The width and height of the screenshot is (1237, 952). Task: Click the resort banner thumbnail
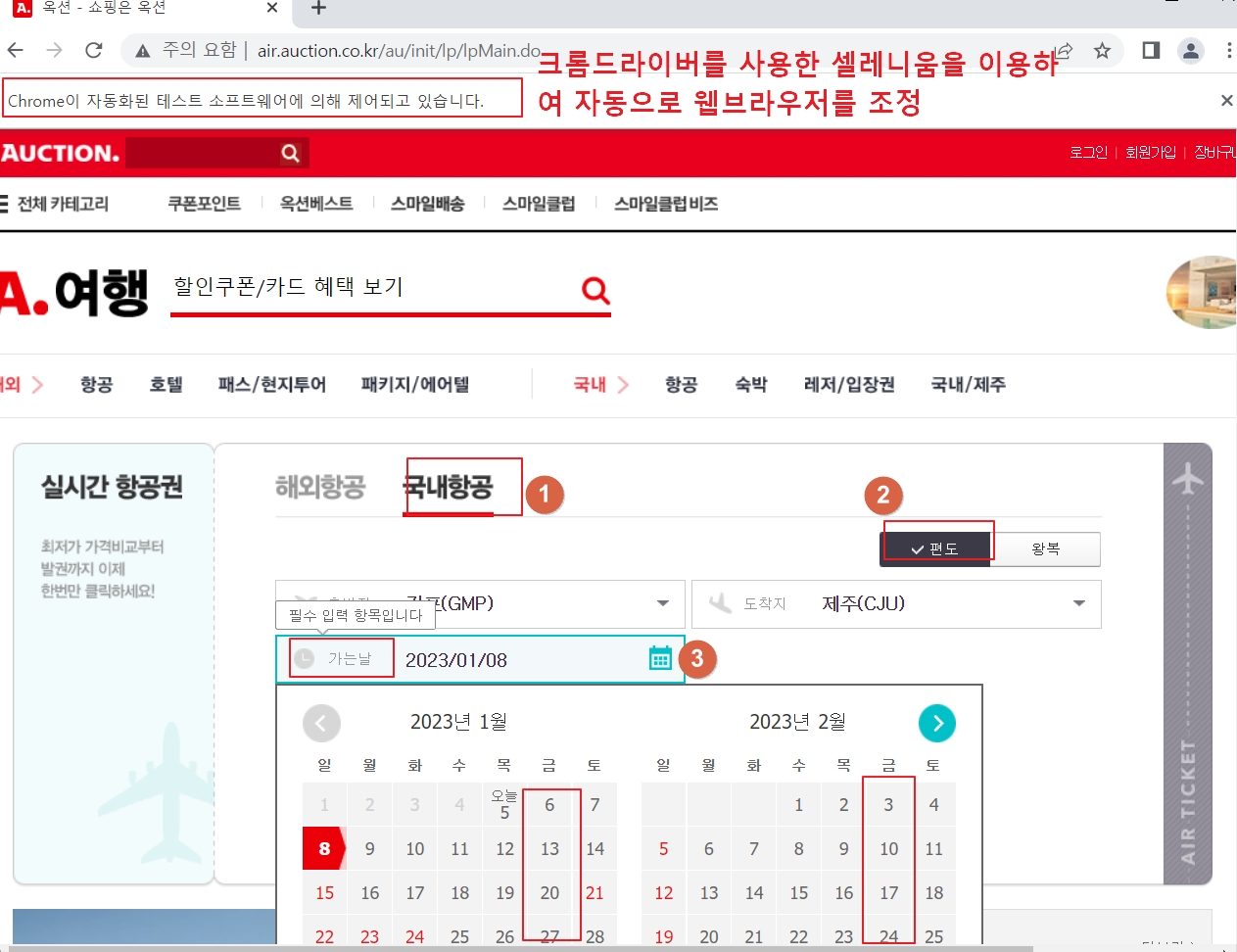[x=1202, y=292]
